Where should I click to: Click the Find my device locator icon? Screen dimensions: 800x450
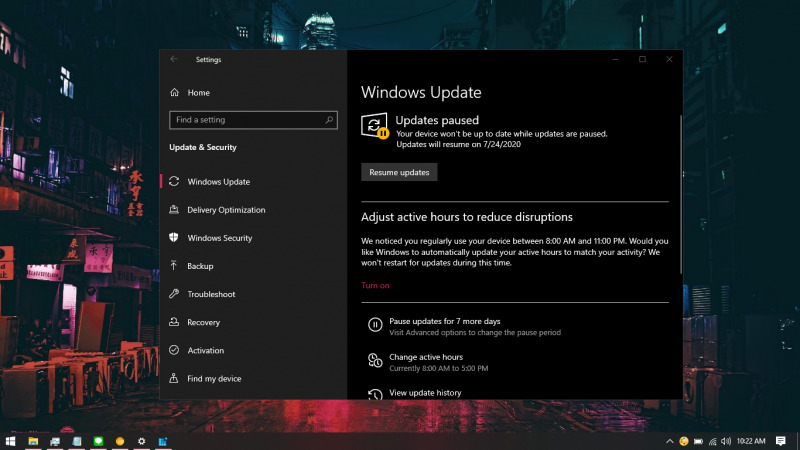(174, 378)
